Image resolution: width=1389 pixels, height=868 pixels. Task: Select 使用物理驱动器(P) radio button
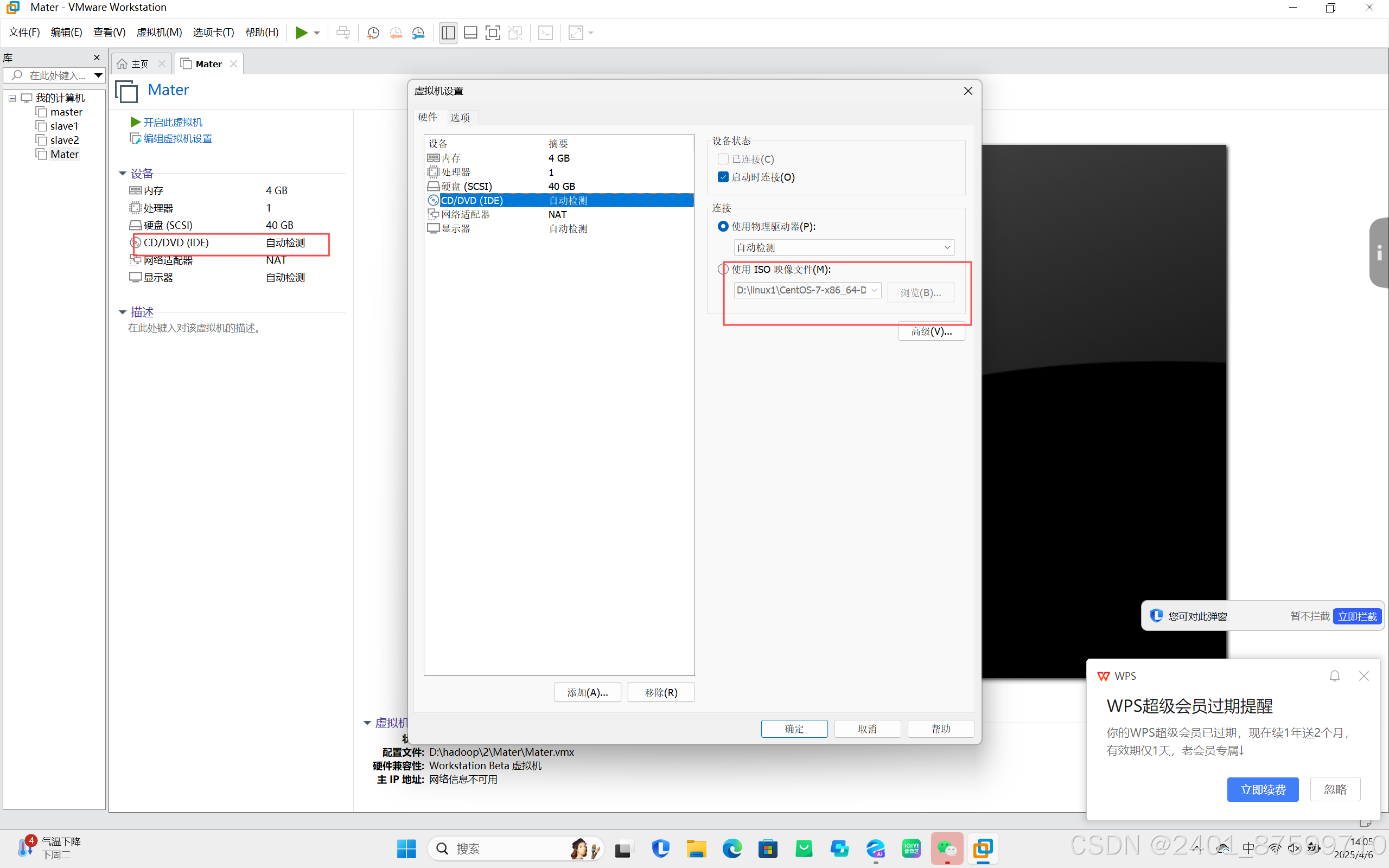723,226
